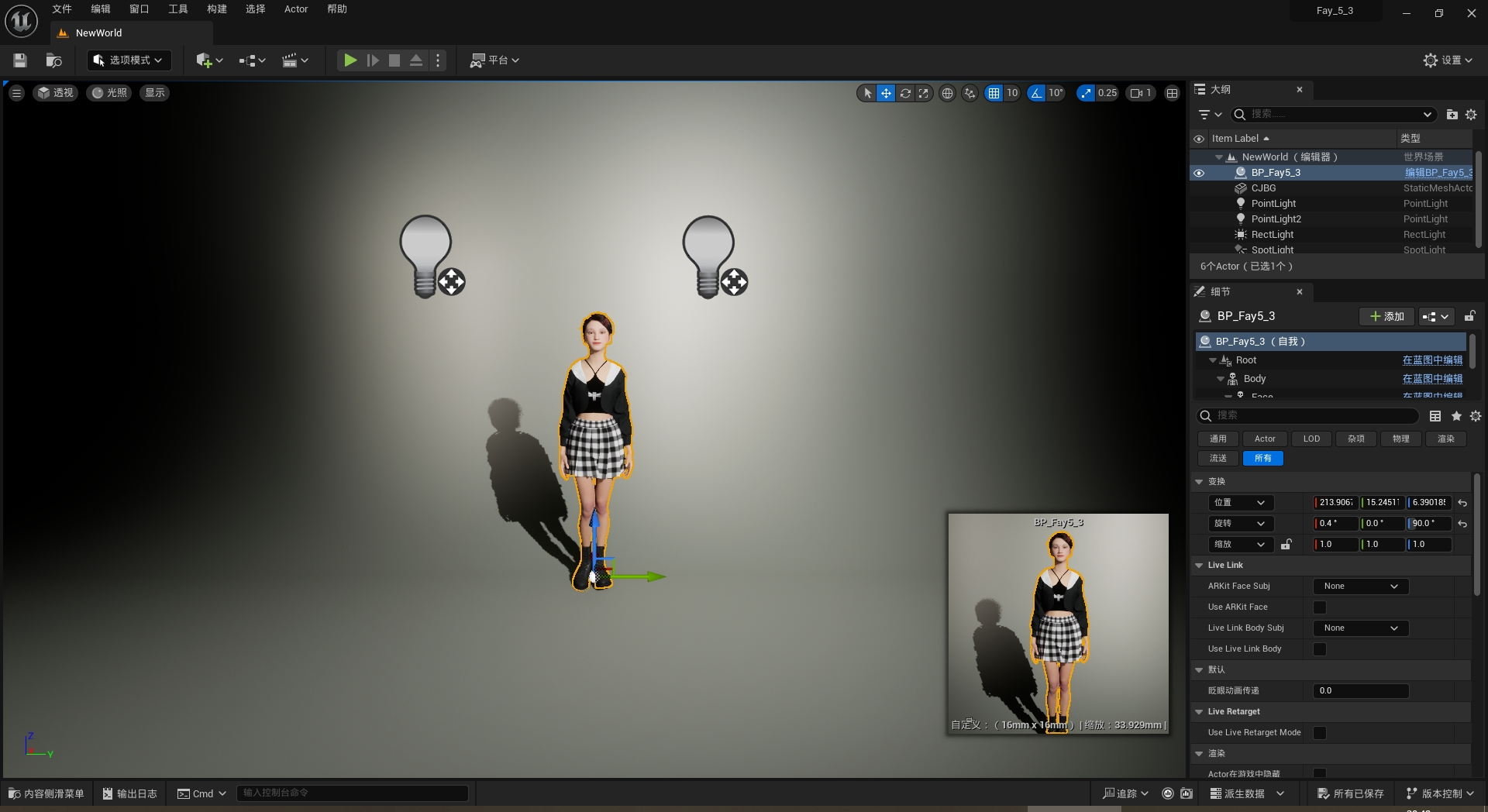
Task: Toggle visibility eye for BP_Fay5_3
Action: click(1199, 173)
